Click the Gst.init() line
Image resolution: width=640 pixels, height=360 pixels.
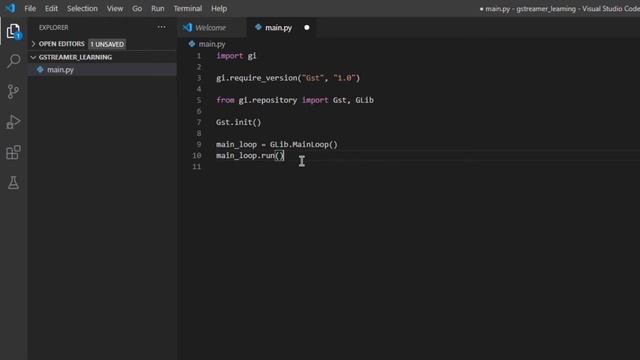point(238,122)
